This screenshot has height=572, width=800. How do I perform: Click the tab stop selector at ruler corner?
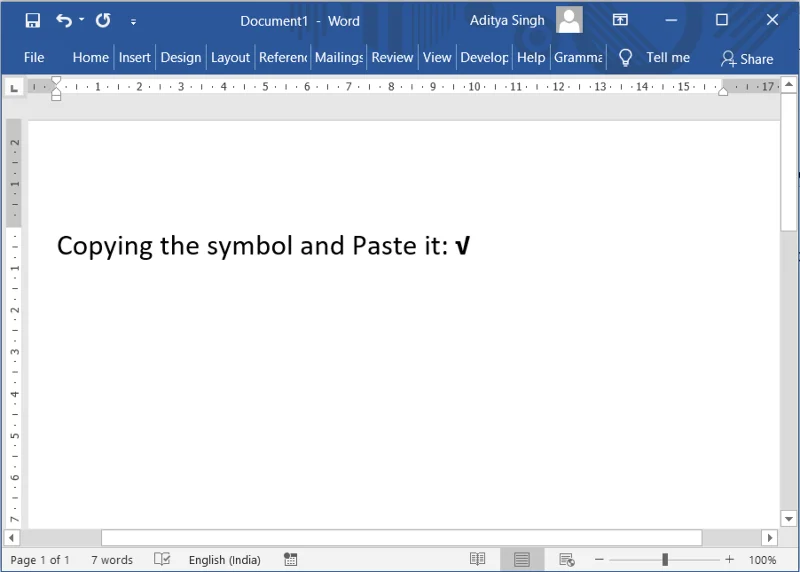tap(14, 88)
